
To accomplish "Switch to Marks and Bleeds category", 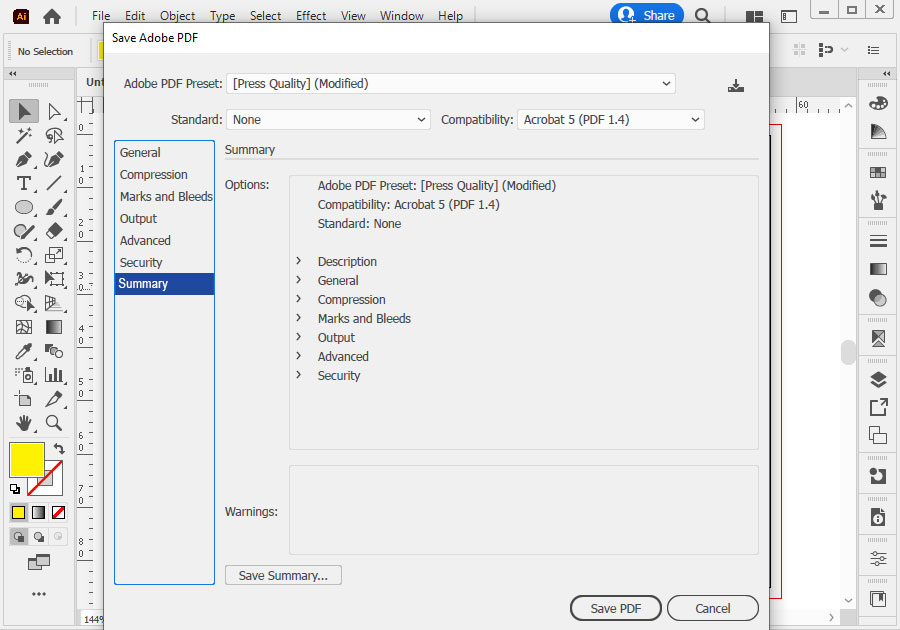I will tap(164, 196).
